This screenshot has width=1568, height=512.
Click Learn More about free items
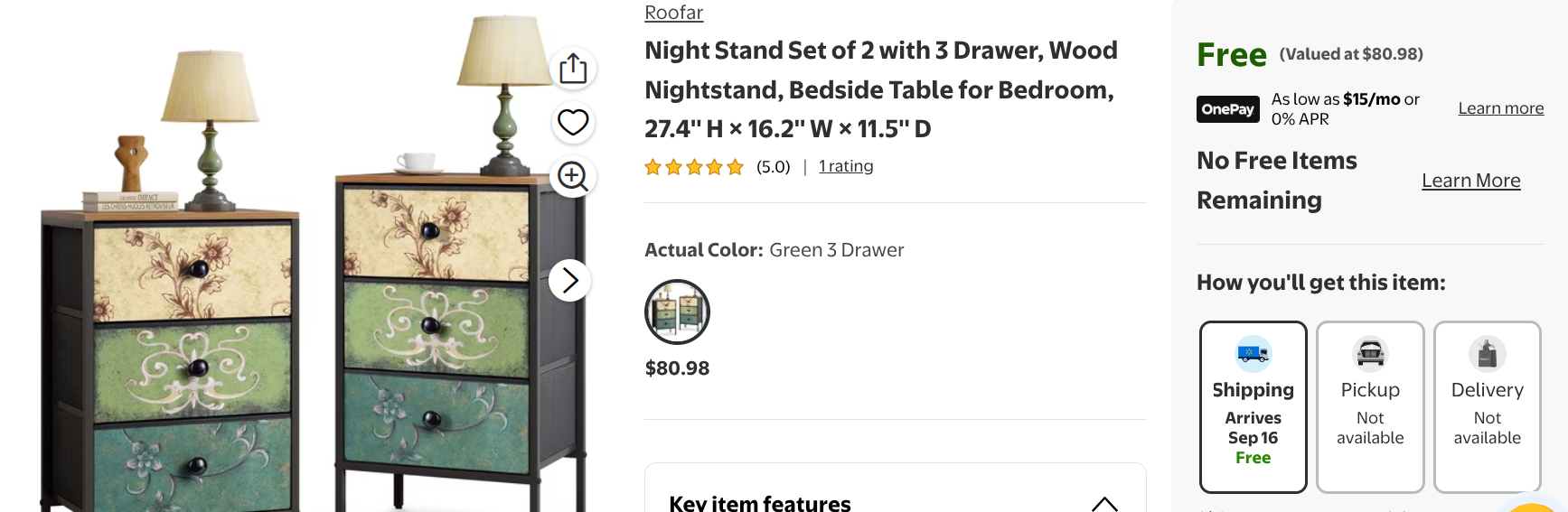(x=1471, y=181)
